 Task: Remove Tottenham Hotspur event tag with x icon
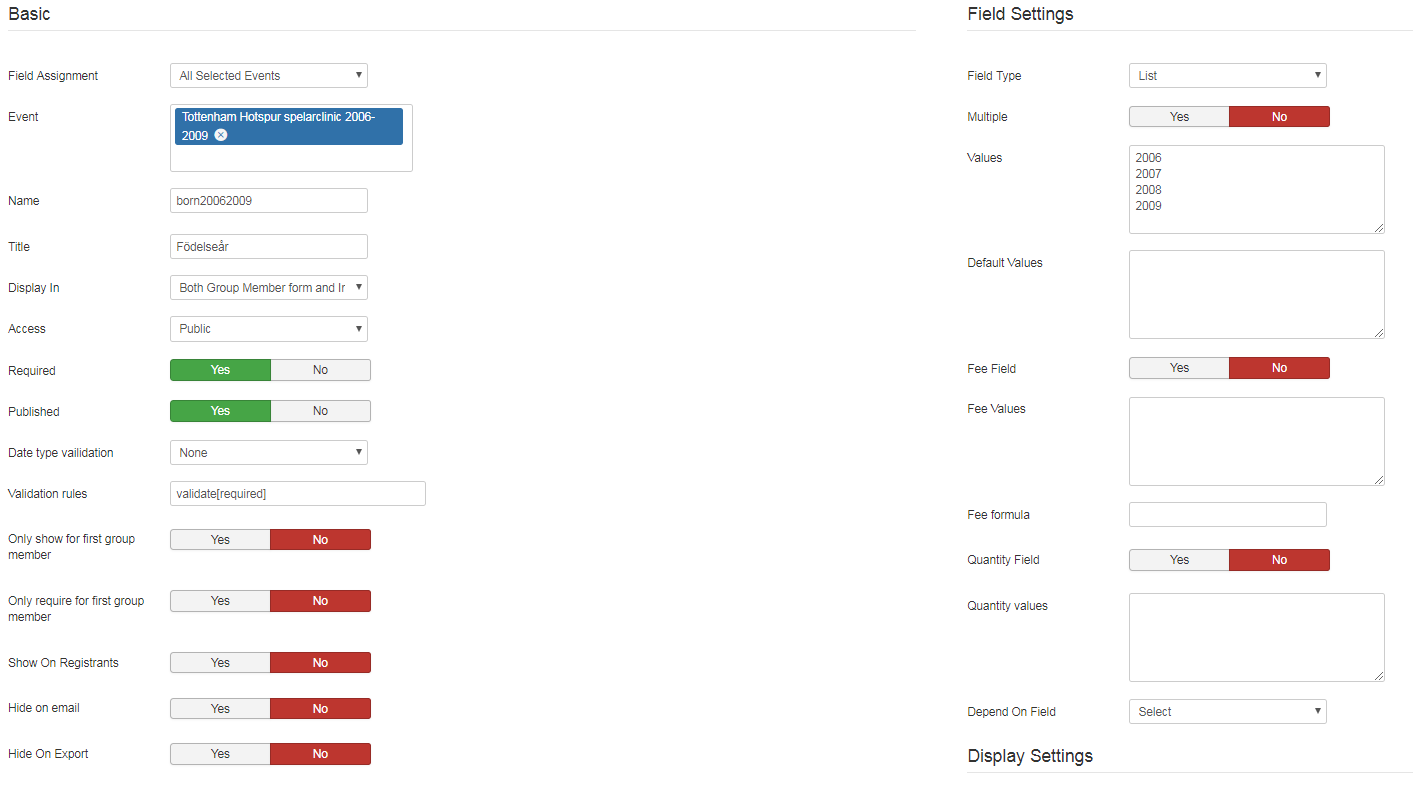(x=221, y=135)
